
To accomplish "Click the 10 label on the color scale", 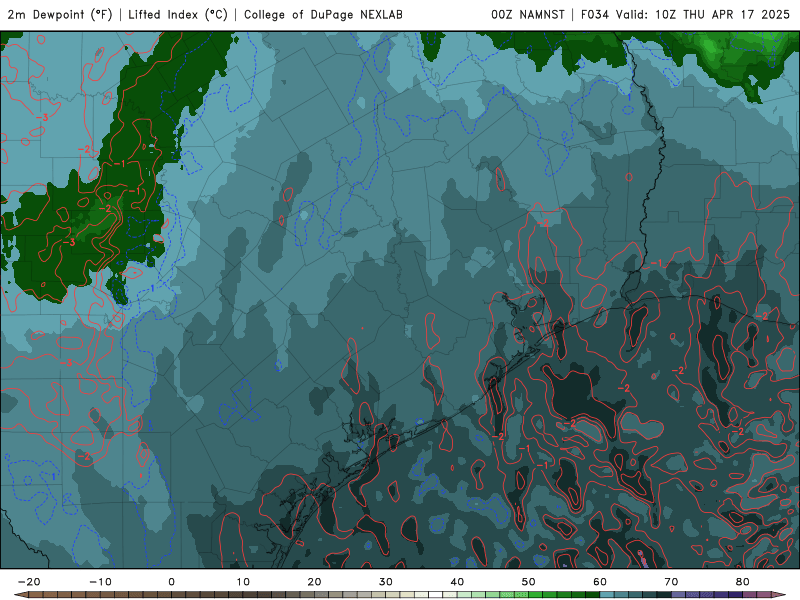I will [x=243, y=582].
